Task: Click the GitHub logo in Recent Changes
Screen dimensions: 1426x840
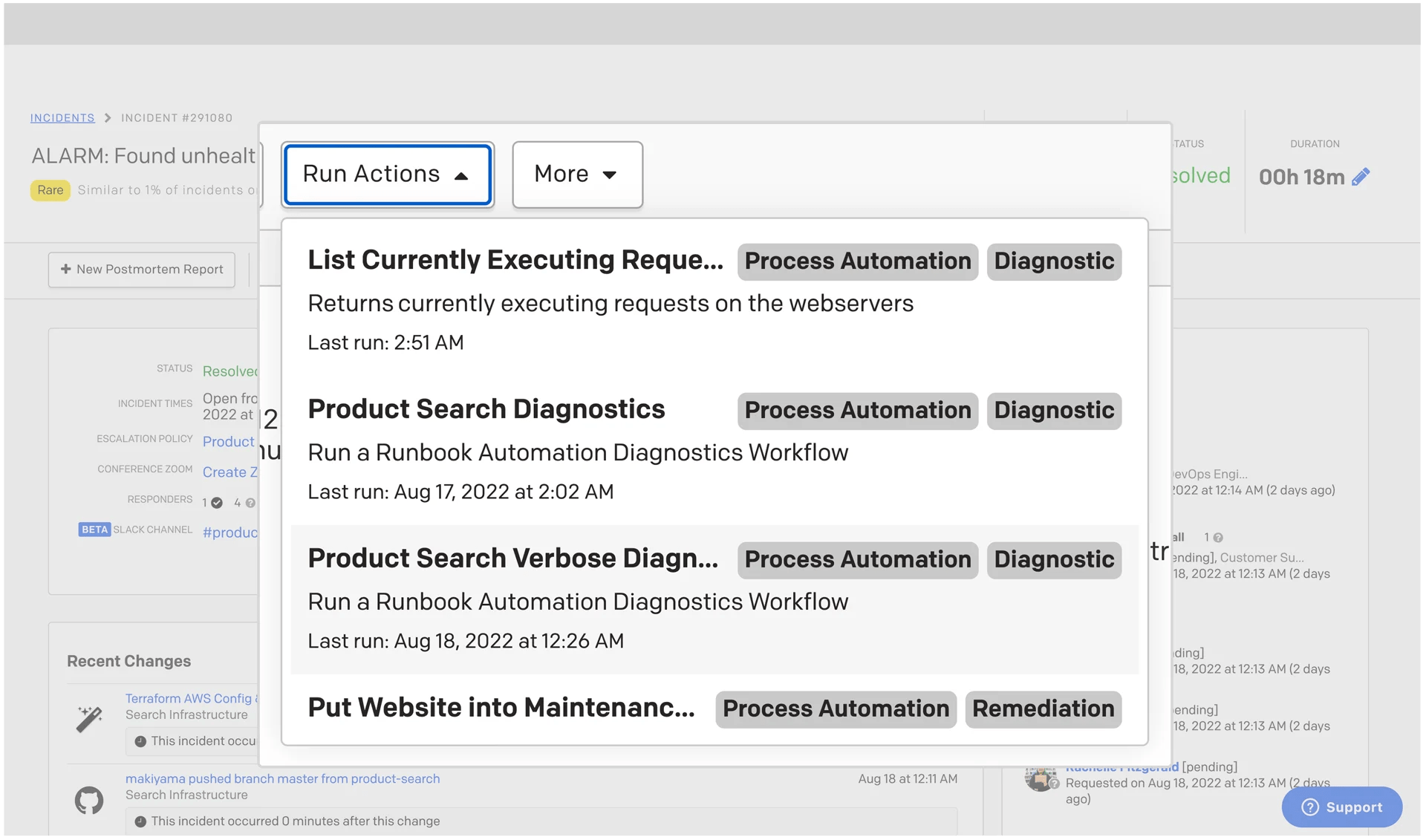Action: (x=89, y=799)
